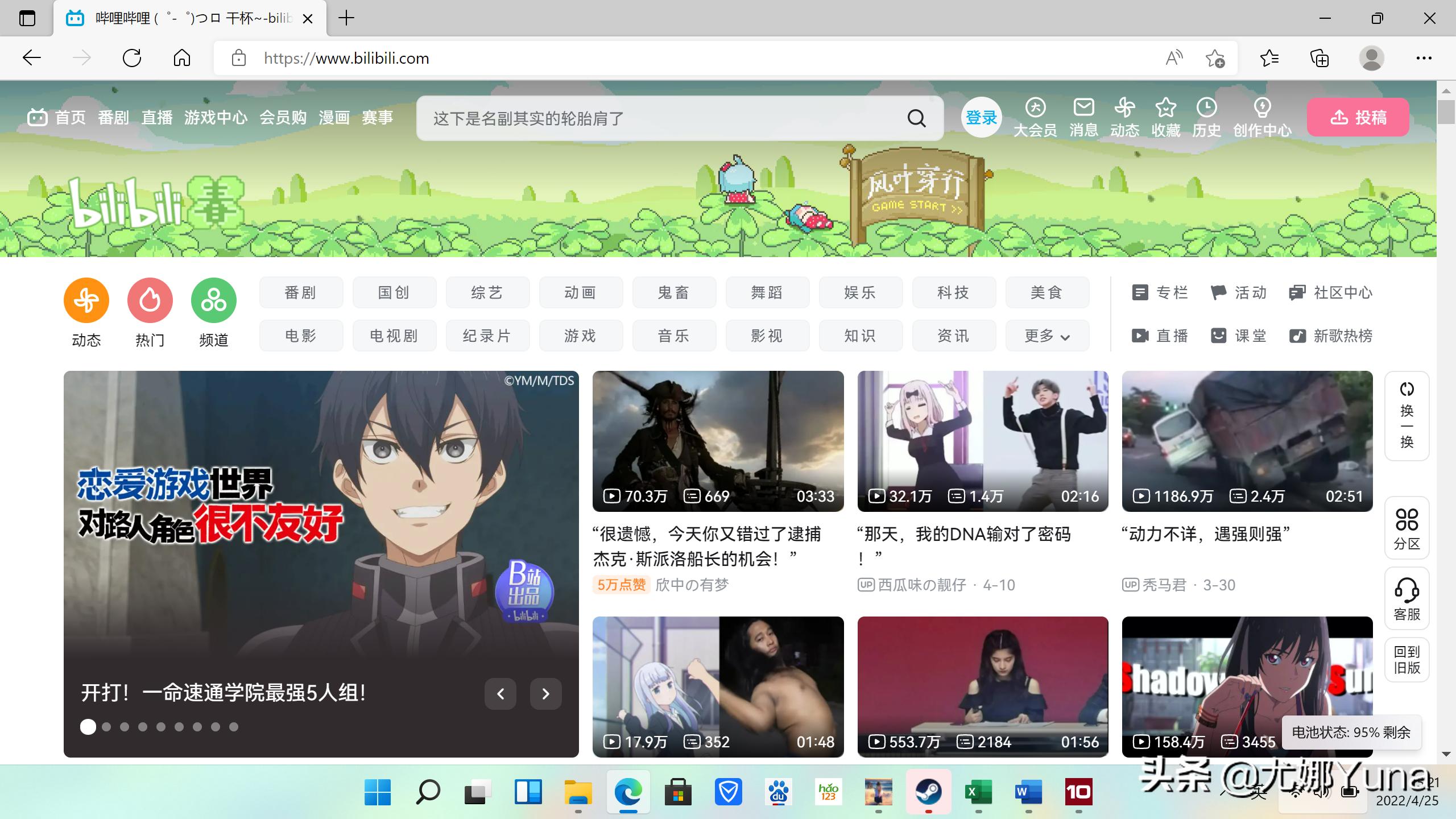The height and width of the screenshot is (819, 1456).
Task: Click the 登录 login button
Action: point(981,117)
